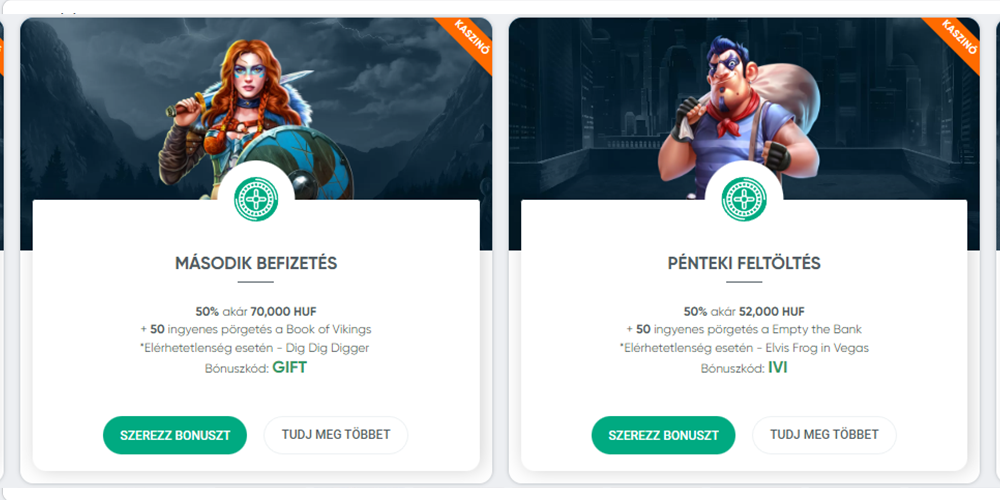1000x500 pixels.
Task: Click Tudj Meg Többet under Pénteki Feltöltés
Action: pyautogui.click(x=824, y=435)
